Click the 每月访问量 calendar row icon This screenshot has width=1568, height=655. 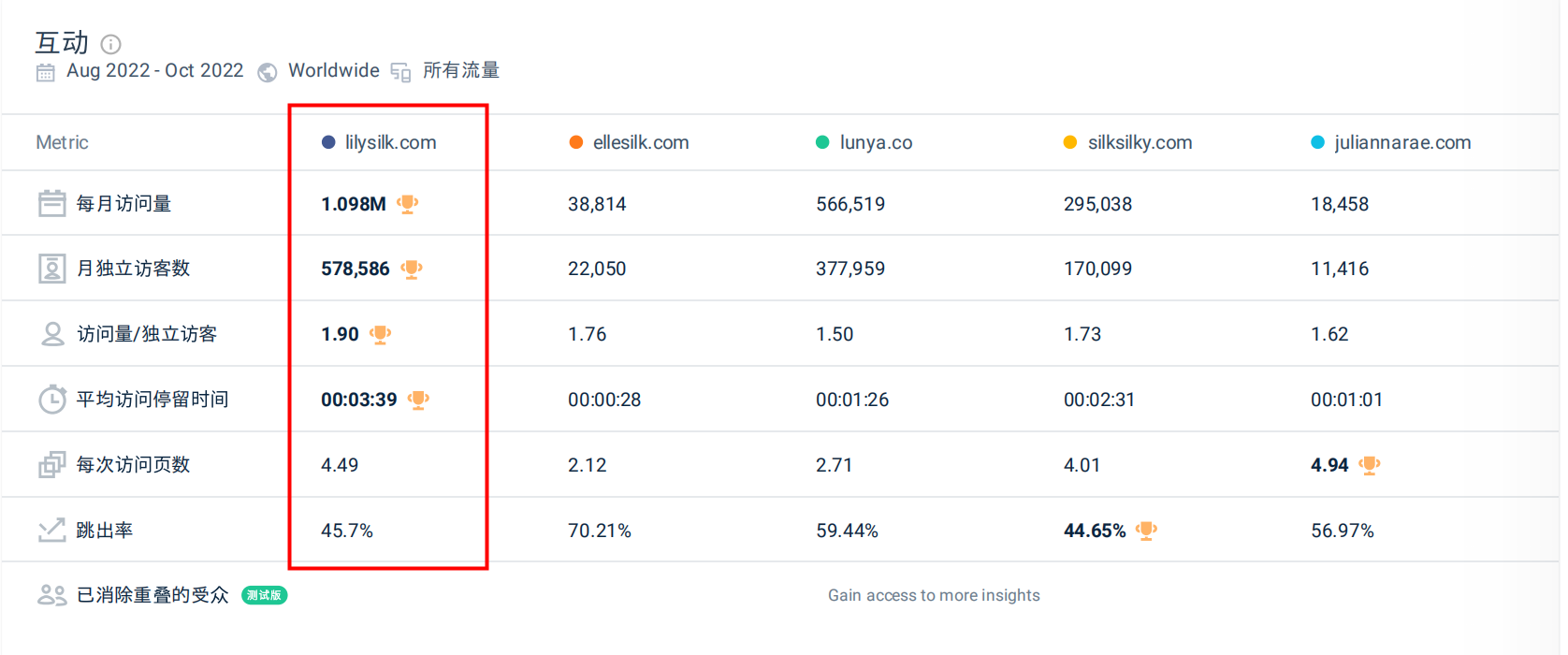(51, 203)
